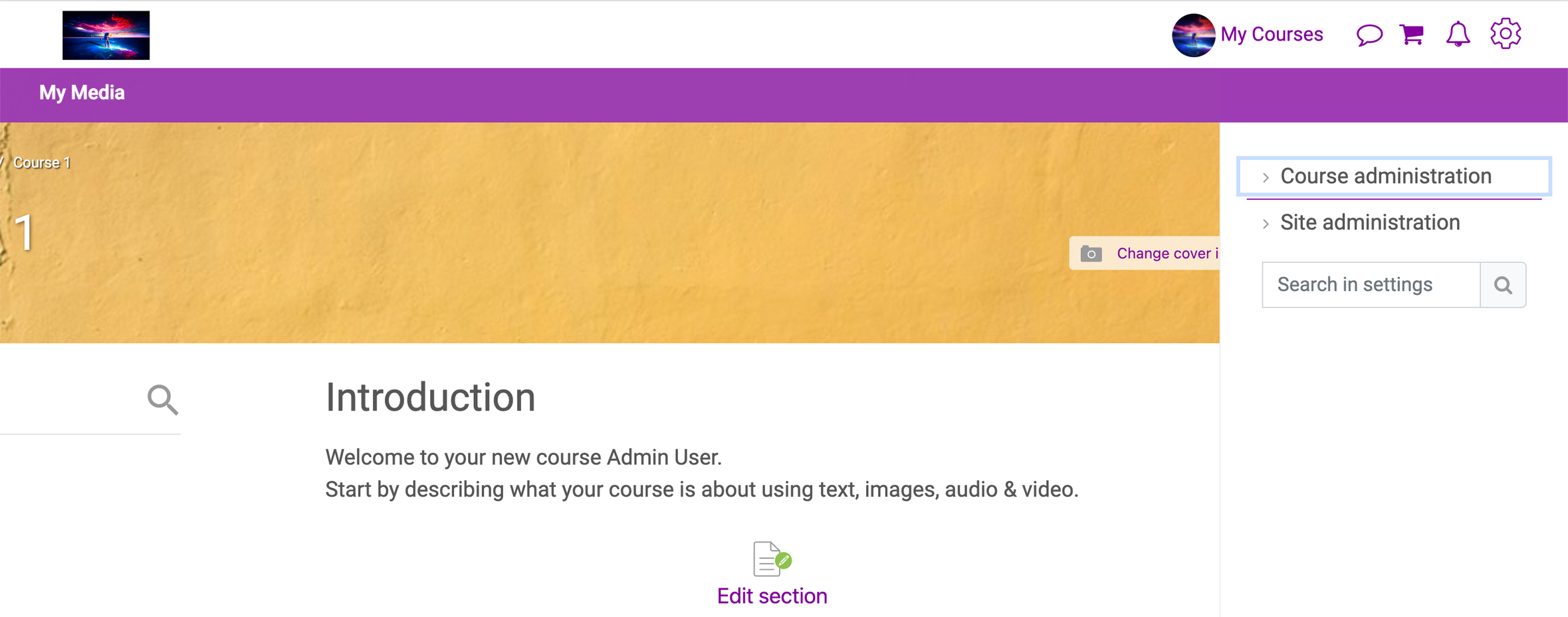Click the Change cover image button
Image resolution: width=1568 pixels, height=617 pixels.
tap(1145, 253)
